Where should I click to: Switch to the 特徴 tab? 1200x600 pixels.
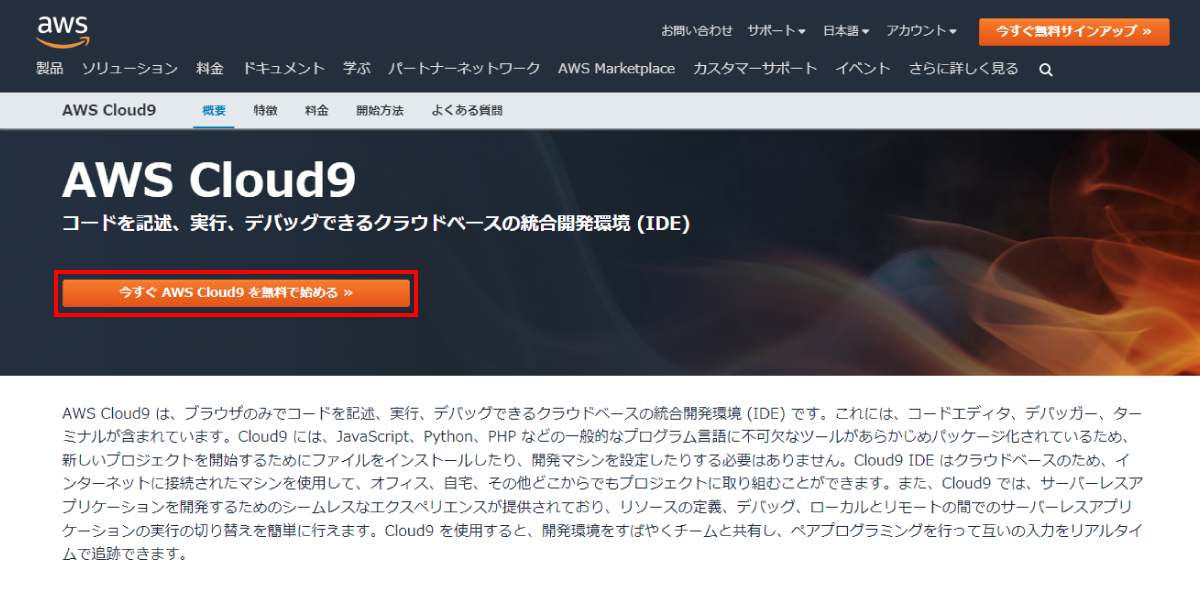click(x=266, y=110)
